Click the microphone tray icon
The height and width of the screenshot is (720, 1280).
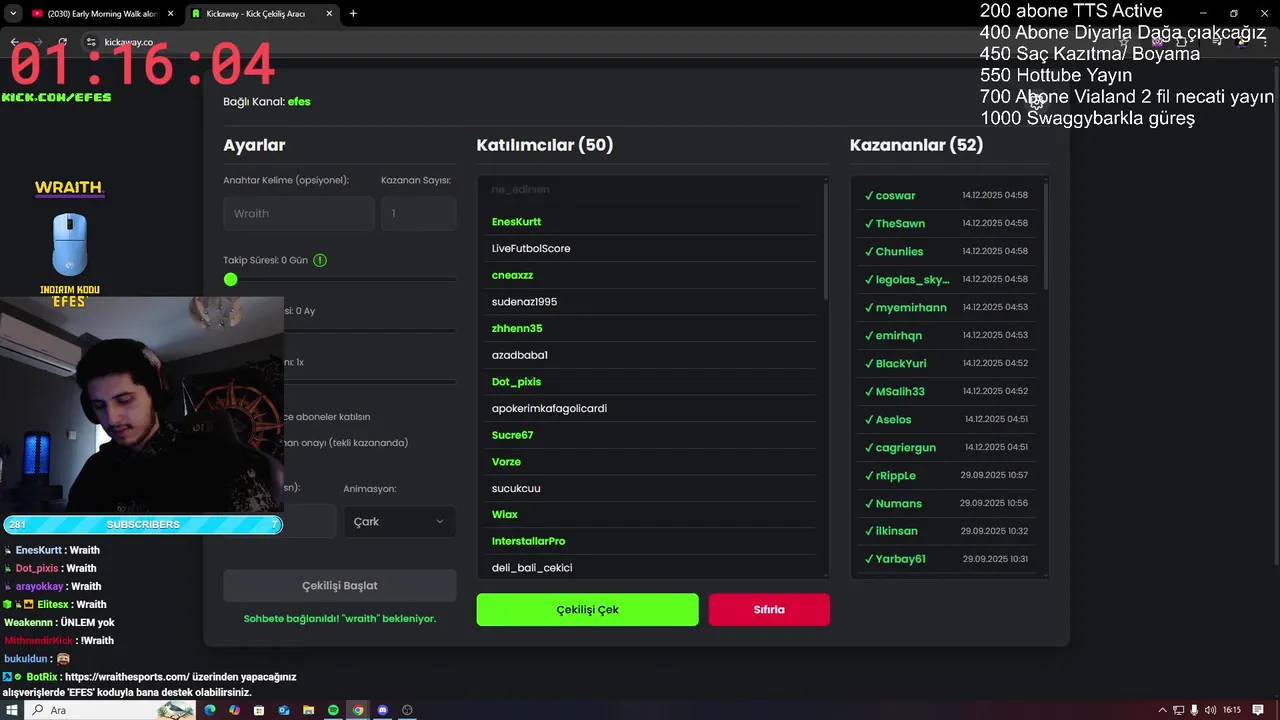click(x=1194, y=710)
